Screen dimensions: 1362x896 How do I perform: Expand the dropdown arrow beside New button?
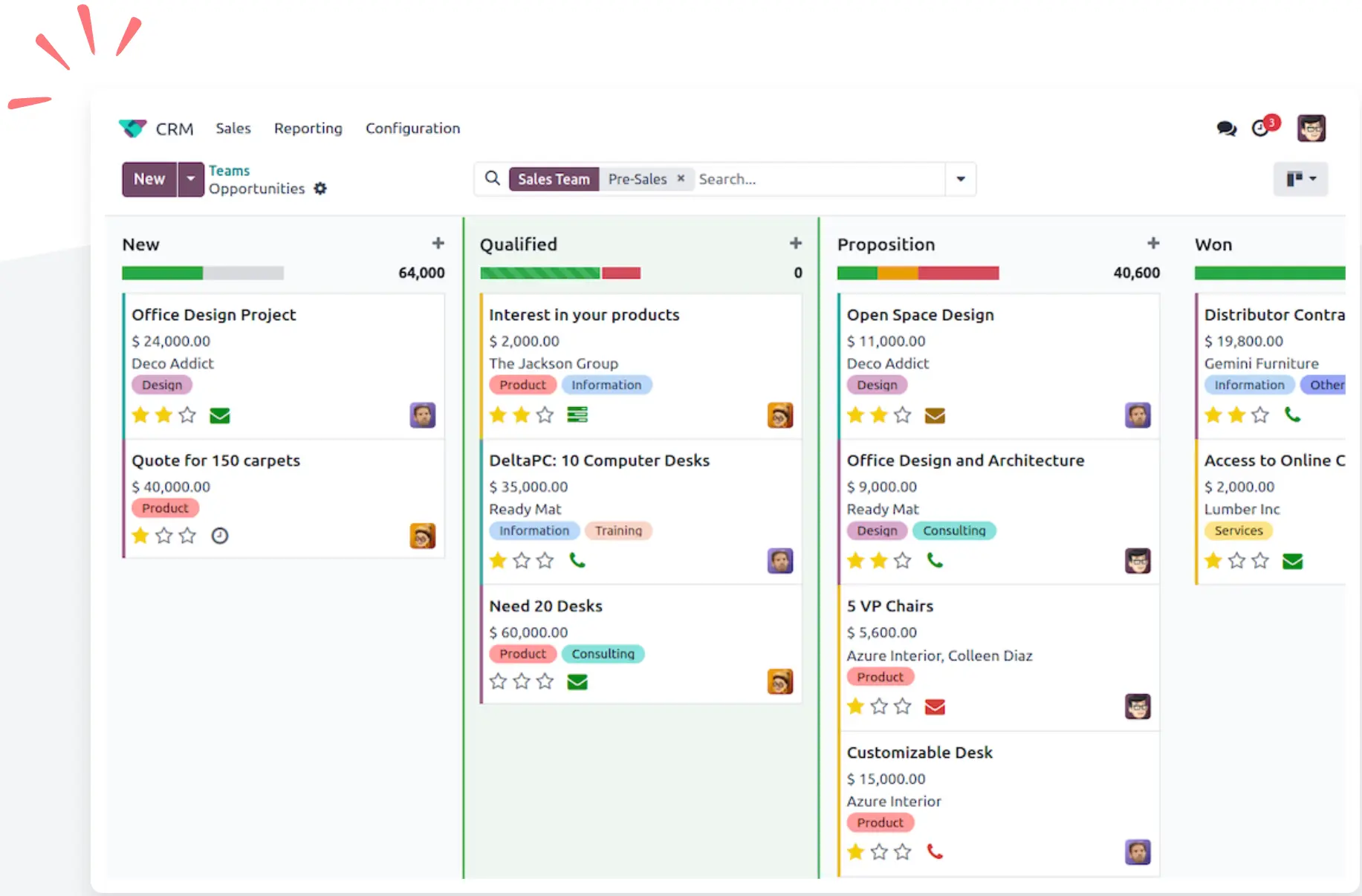191,179
